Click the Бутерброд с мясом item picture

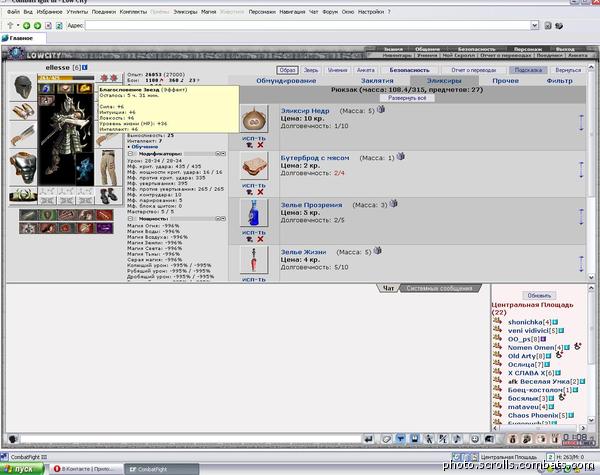tap(254, 166)
